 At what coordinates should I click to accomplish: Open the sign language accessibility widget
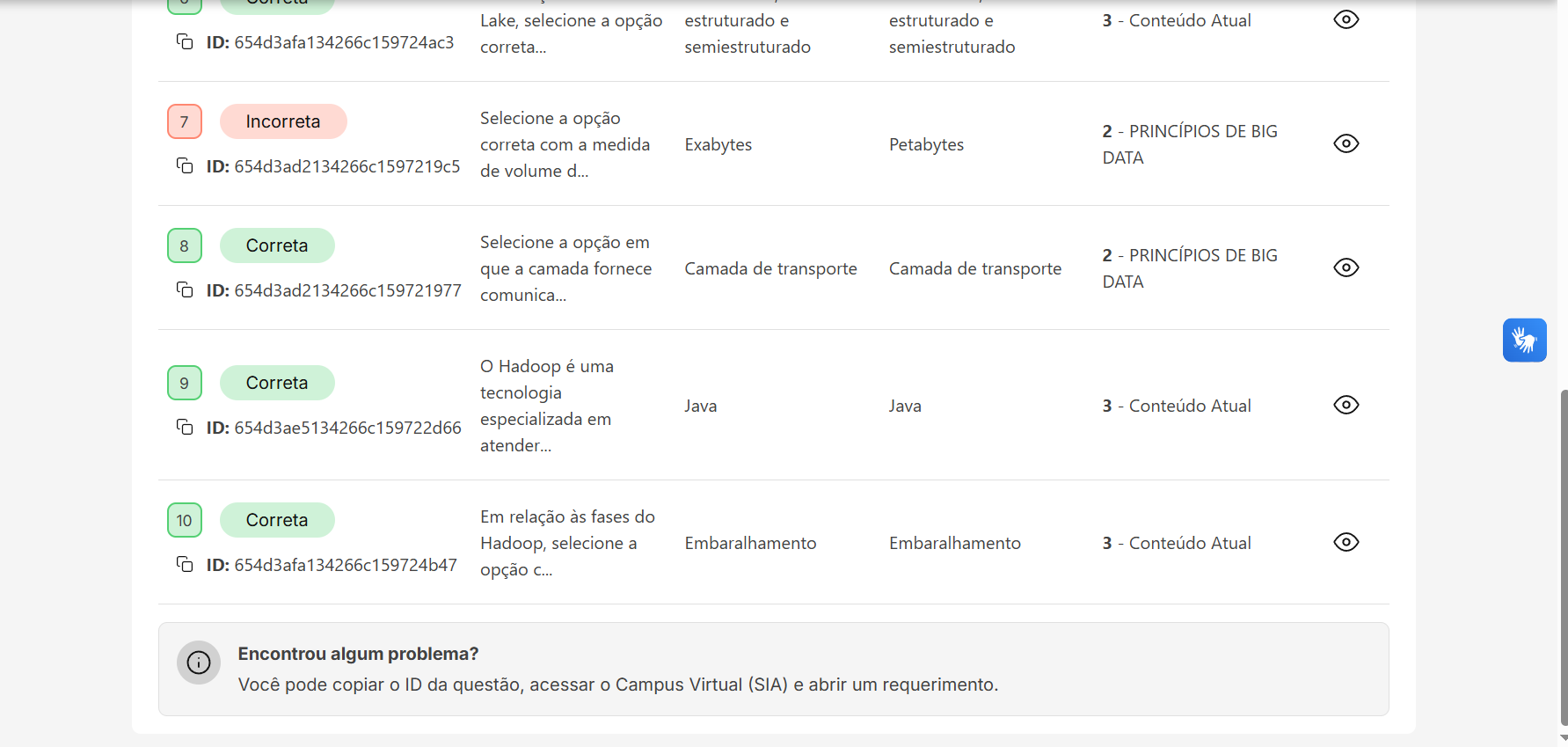click(x=1524, y=340)
